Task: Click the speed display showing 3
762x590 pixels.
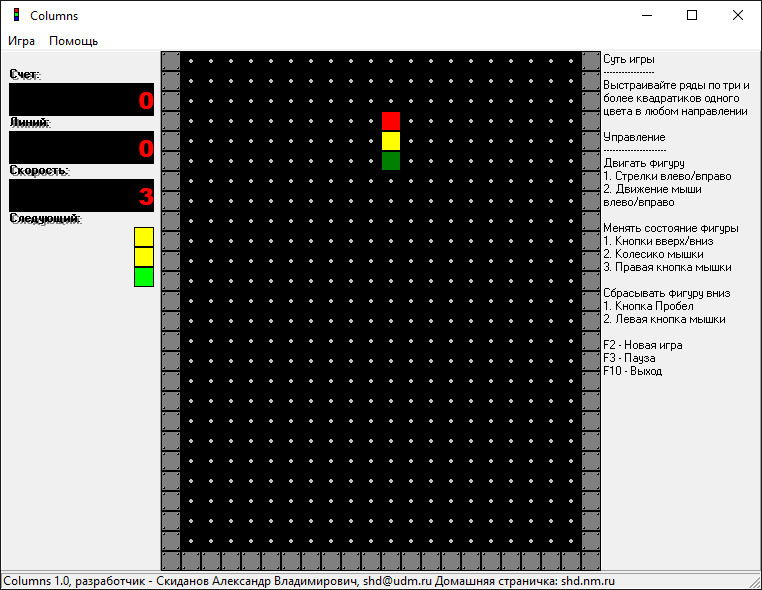Action: [x=81, y=195]
